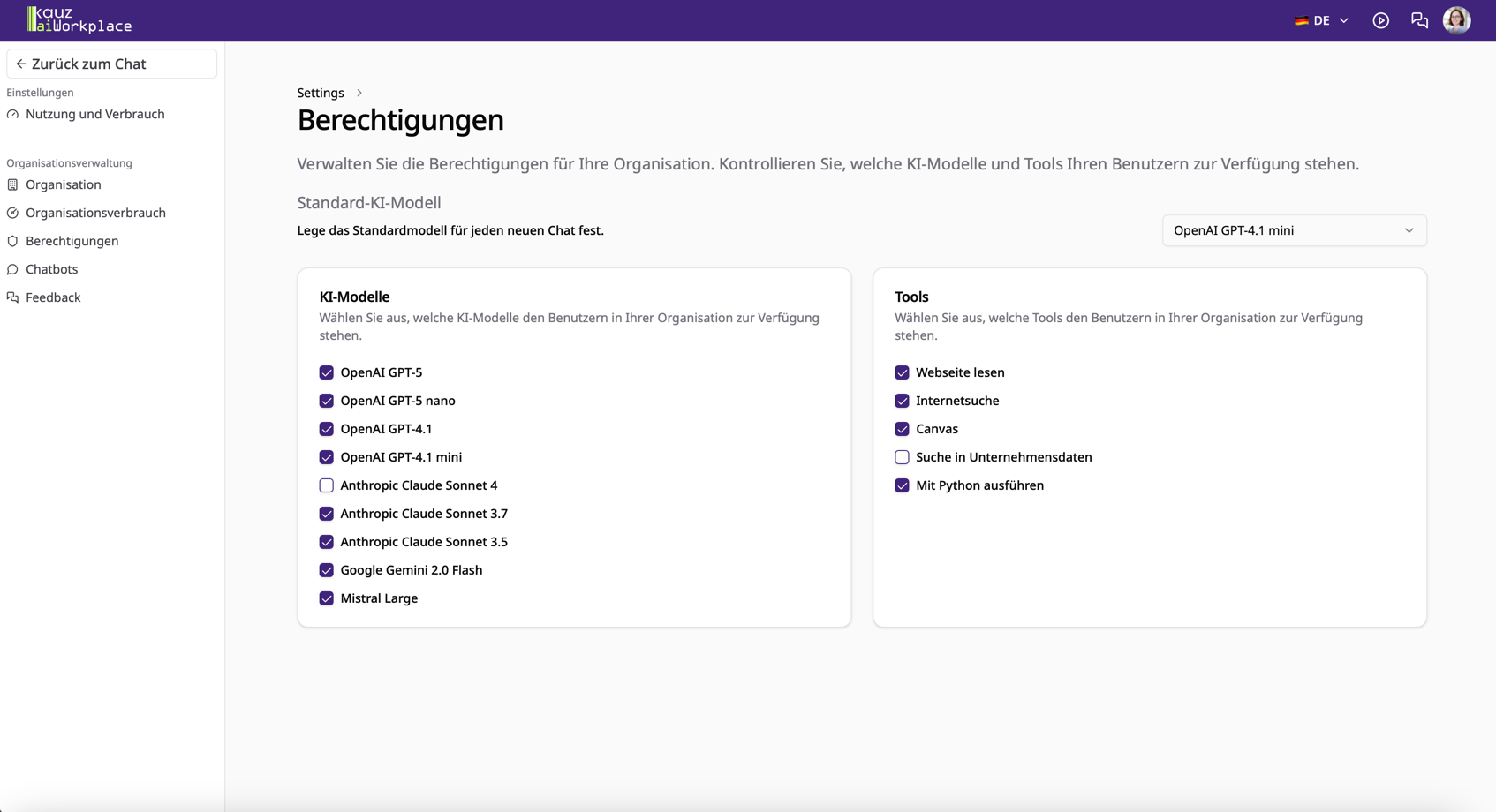Click the kauz aiWorkplace logo
This screenshot has height=812, width=1496.
click(x=78, y=19)
